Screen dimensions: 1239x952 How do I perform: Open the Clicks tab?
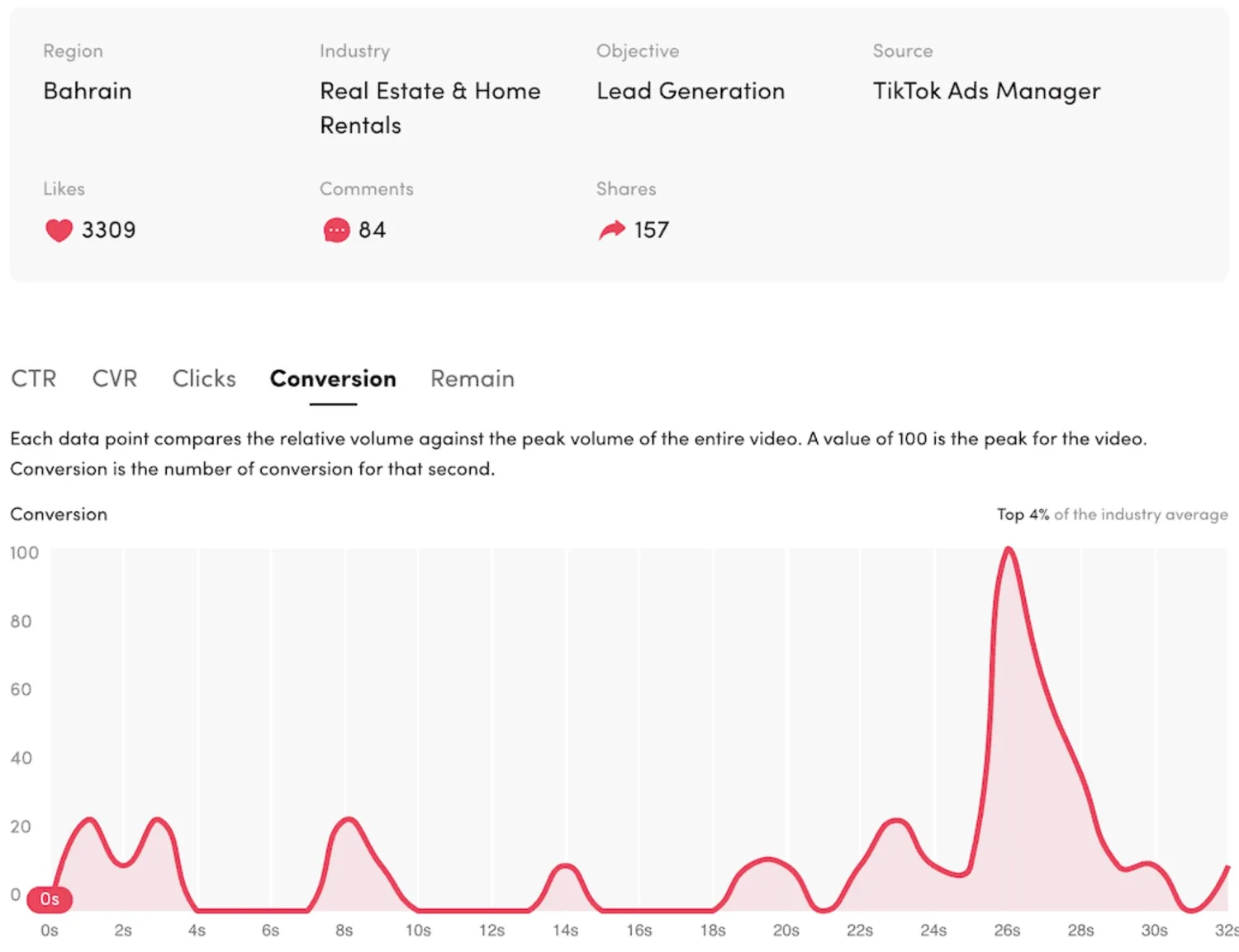[x=204, y=378]
